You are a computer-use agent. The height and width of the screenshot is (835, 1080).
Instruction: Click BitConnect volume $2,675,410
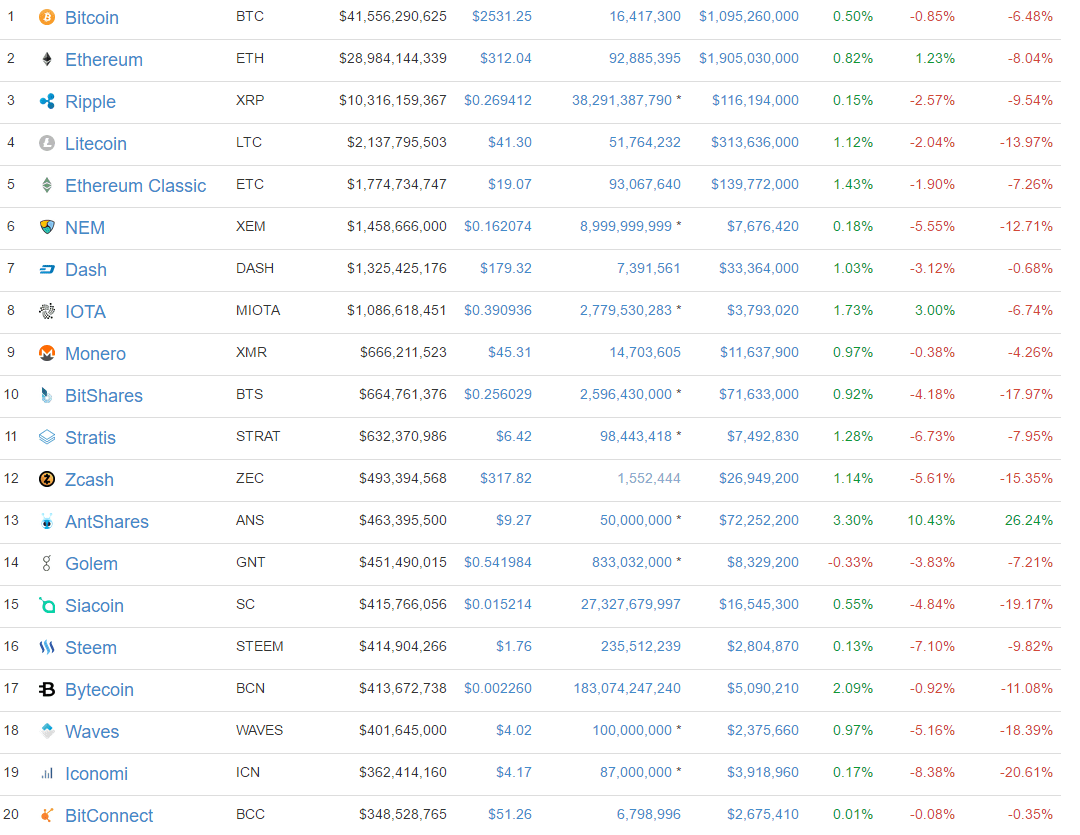tap(762, 814)
